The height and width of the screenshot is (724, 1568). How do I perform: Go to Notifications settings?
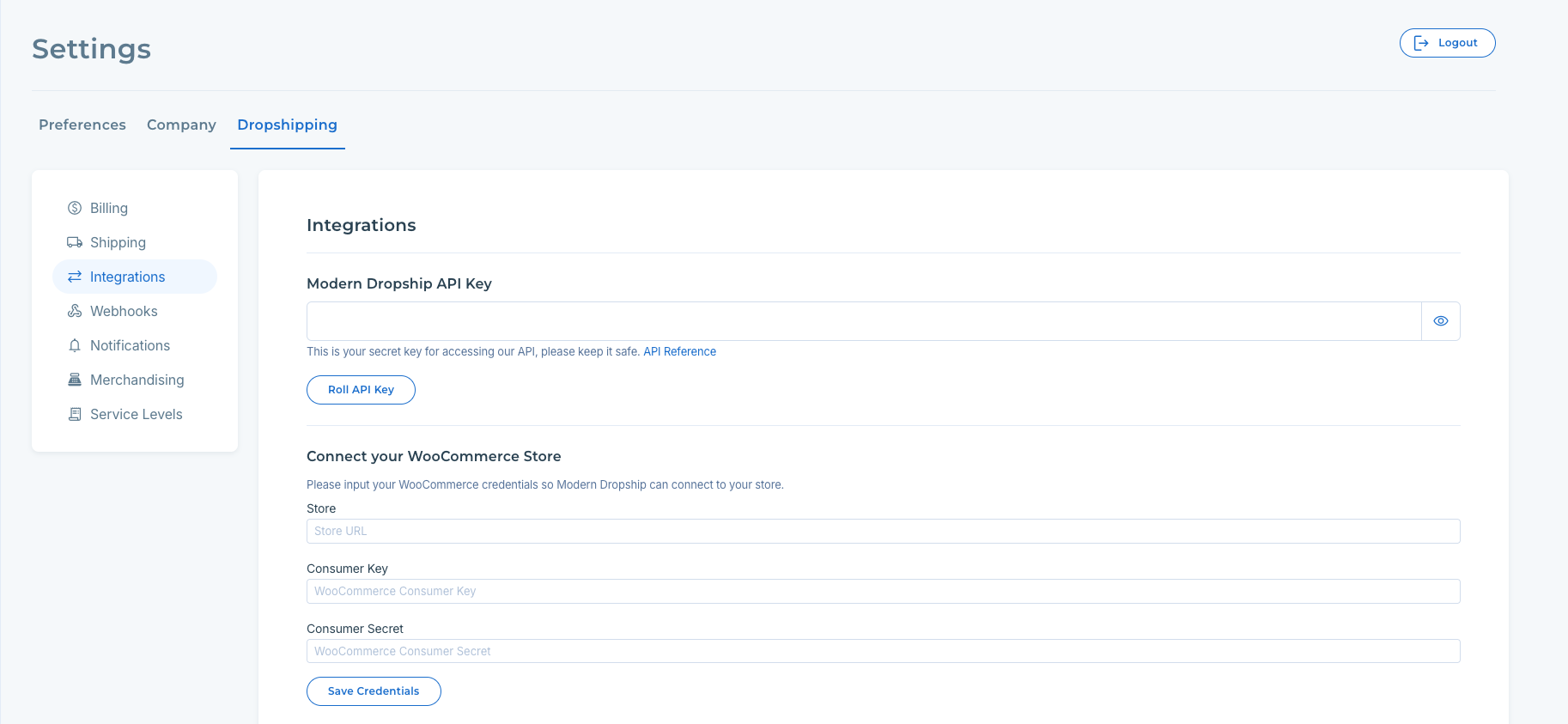click(x=135, y=345)
